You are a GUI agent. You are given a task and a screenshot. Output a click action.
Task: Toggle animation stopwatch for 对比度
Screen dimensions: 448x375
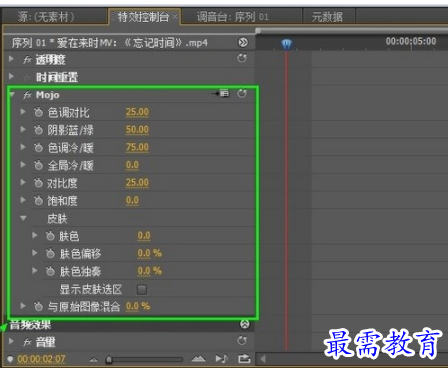38,183
